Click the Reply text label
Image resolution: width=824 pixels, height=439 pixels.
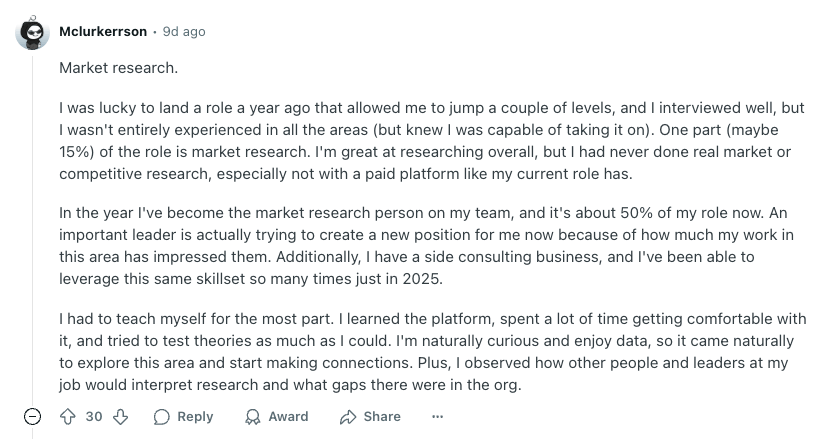[195, 417]
